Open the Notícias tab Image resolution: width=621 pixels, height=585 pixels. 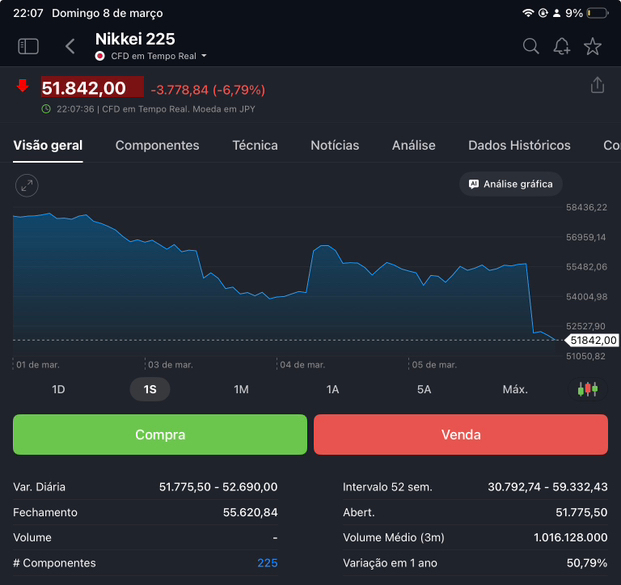point(335,145)
